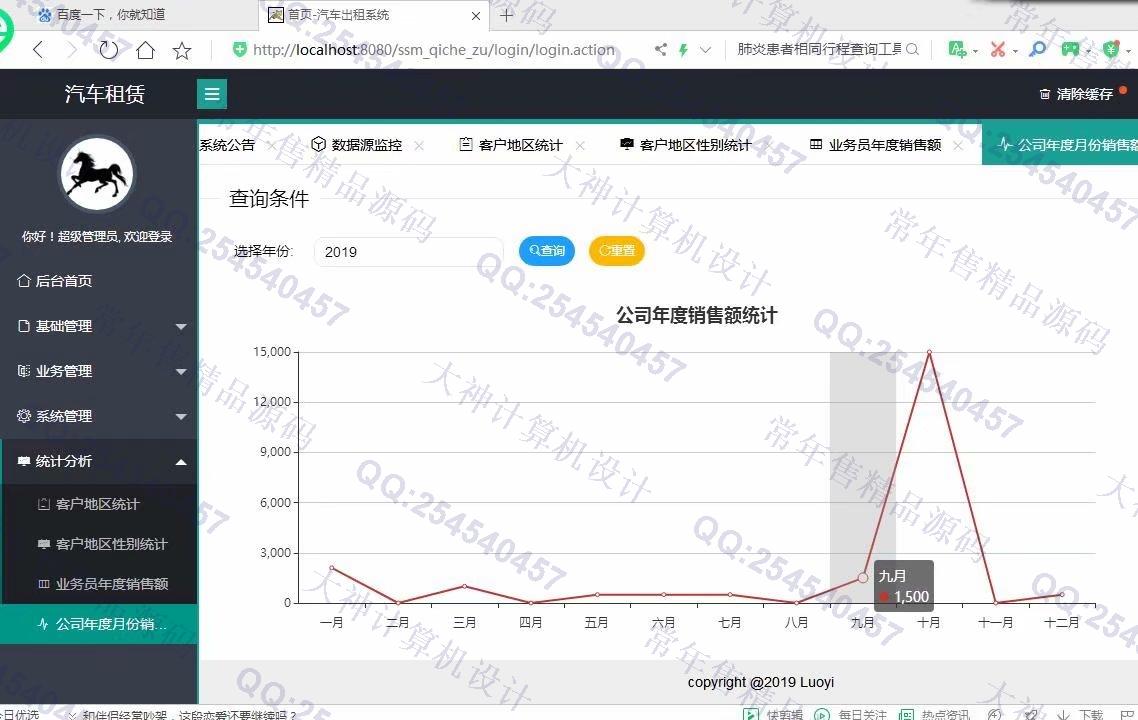Expand the 业务管理 menu arrow
The width and height of the screenshot is (1138, 720).
pyautogui.click(x=181, y=372)
